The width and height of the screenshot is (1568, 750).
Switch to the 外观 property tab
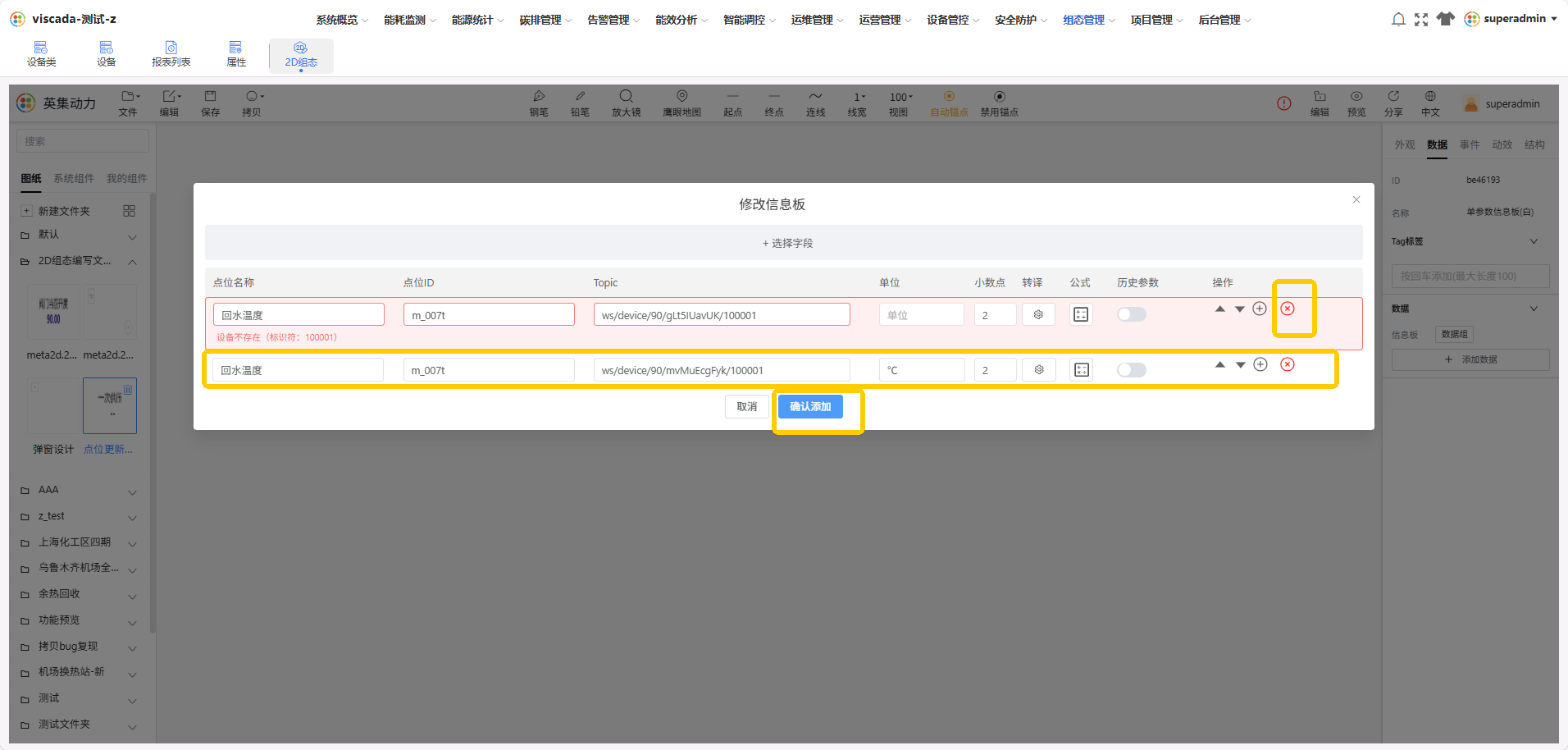coord(1405,145)
